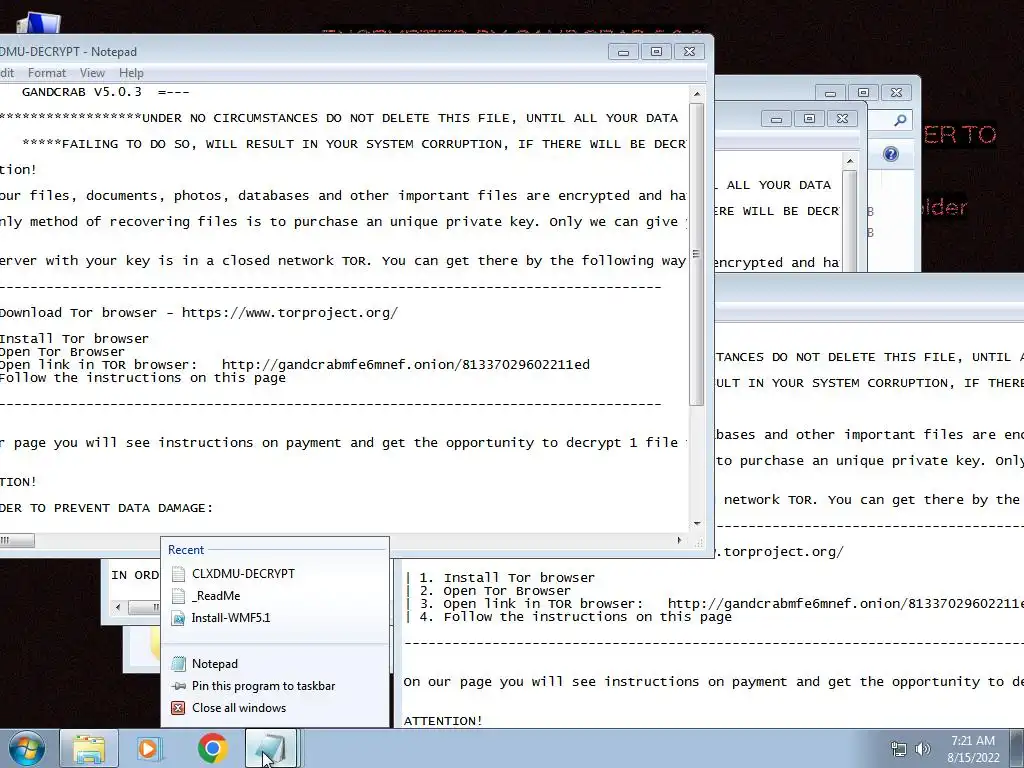The height and width of the screenshot is (768, 1024).
Task: Maximize the rear Explorer window
Action: [863, 93]
